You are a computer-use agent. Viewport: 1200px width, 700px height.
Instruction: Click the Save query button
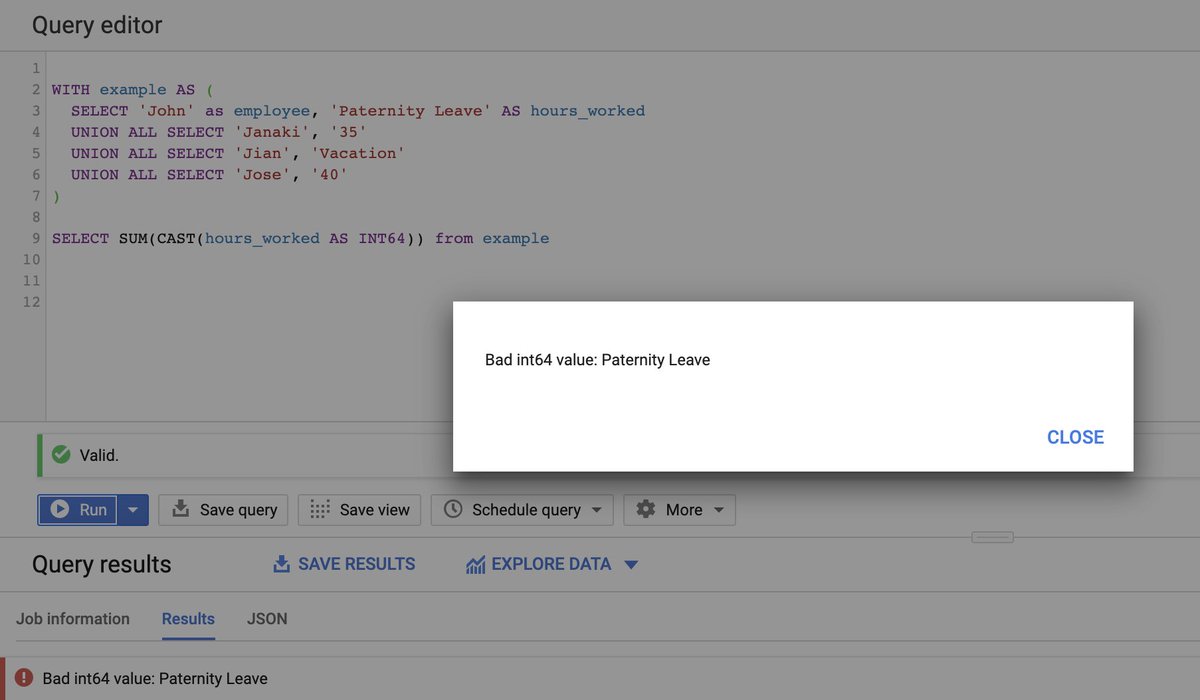[x=224, y=510]
